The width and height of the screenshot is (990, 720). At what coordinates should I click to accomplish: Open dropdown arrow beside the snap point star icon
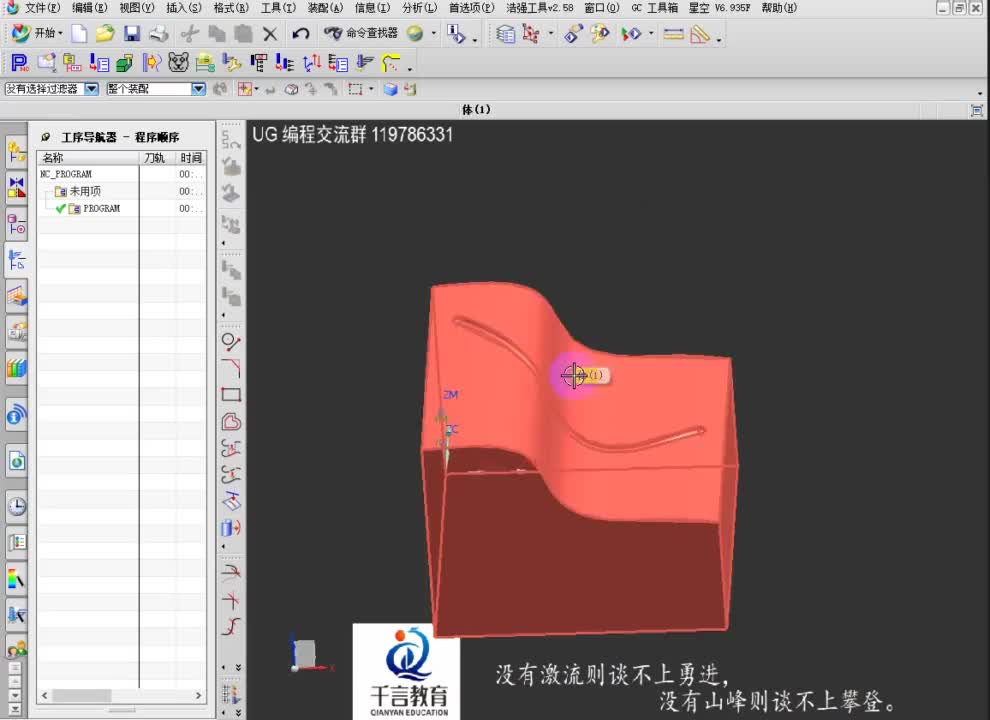pyautogui.click(x=257, y=89)
